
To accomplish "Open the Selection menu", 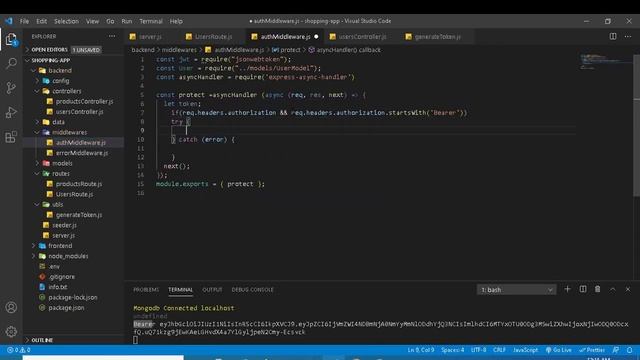I will pyautogui.click(x=66, y=21).
